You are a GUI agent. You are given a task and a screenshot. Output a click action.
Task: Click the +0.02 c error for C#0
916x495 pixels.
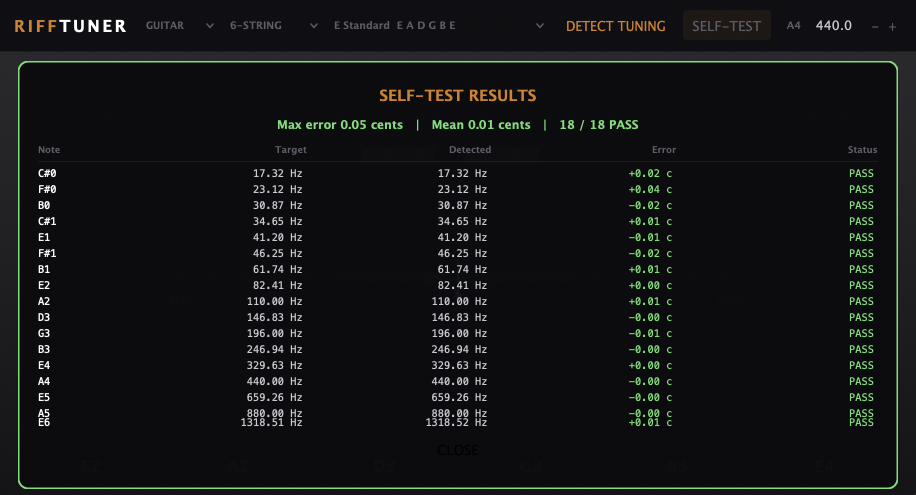(x=650, y=174)
